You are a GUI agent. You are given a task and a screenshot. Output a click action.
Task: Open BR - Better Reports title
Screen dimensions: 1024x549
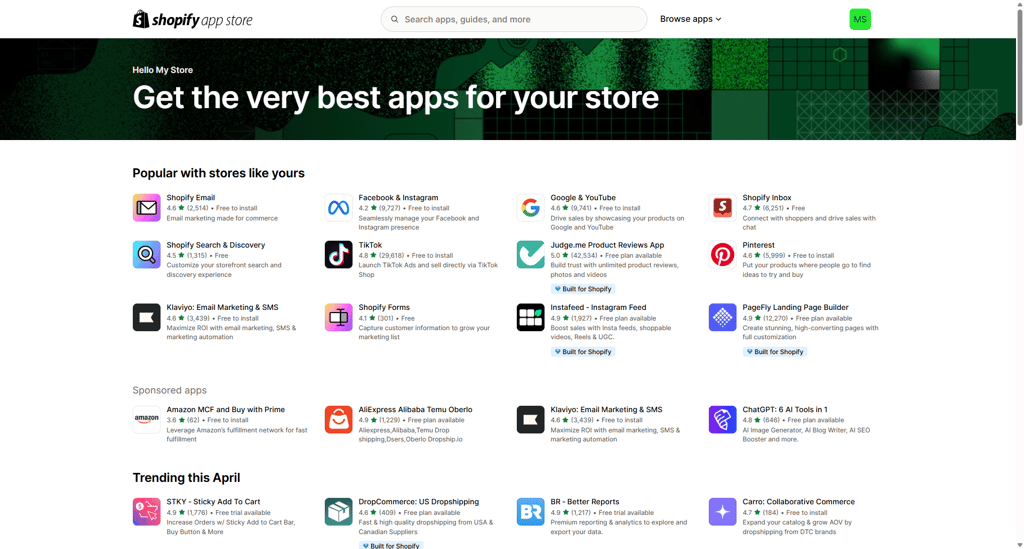pos(585,502)
